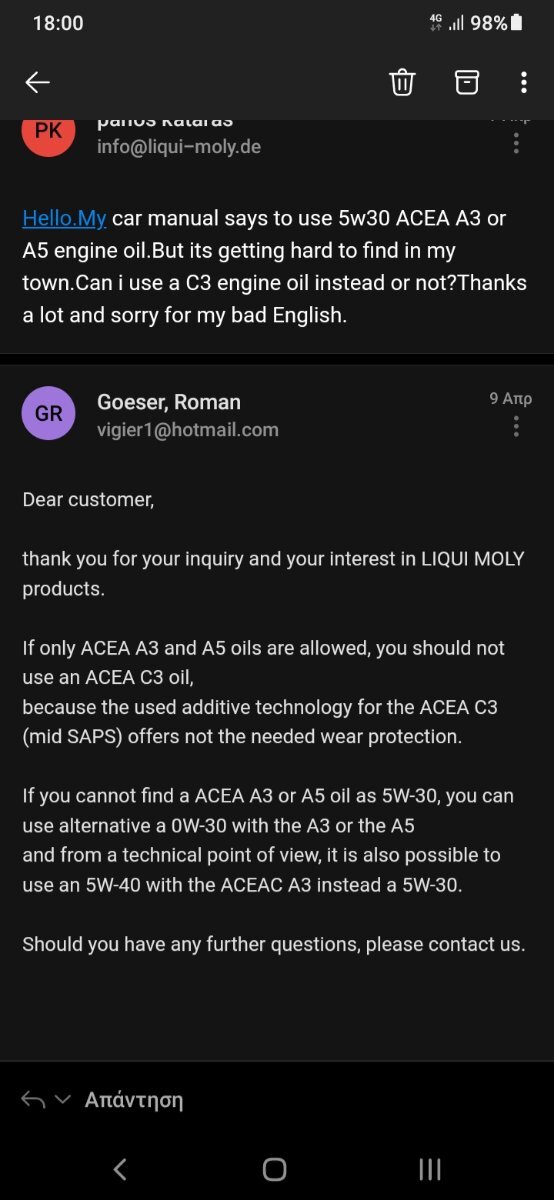The image size is (554, 1200).
Task: Tap Android home navigation button
Action: [274, 1169]
